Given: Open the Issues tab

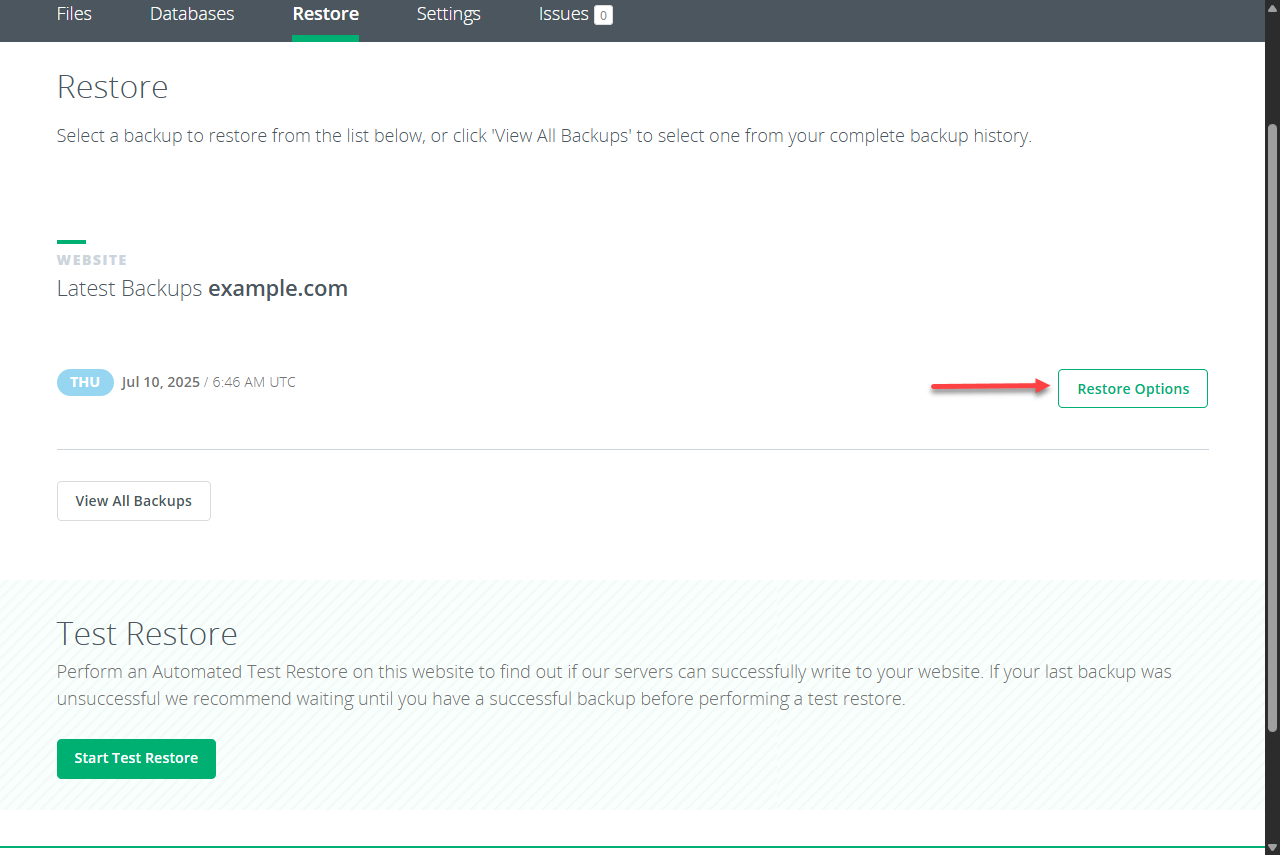Looking at the screenshot, I should tap(563, 14).
